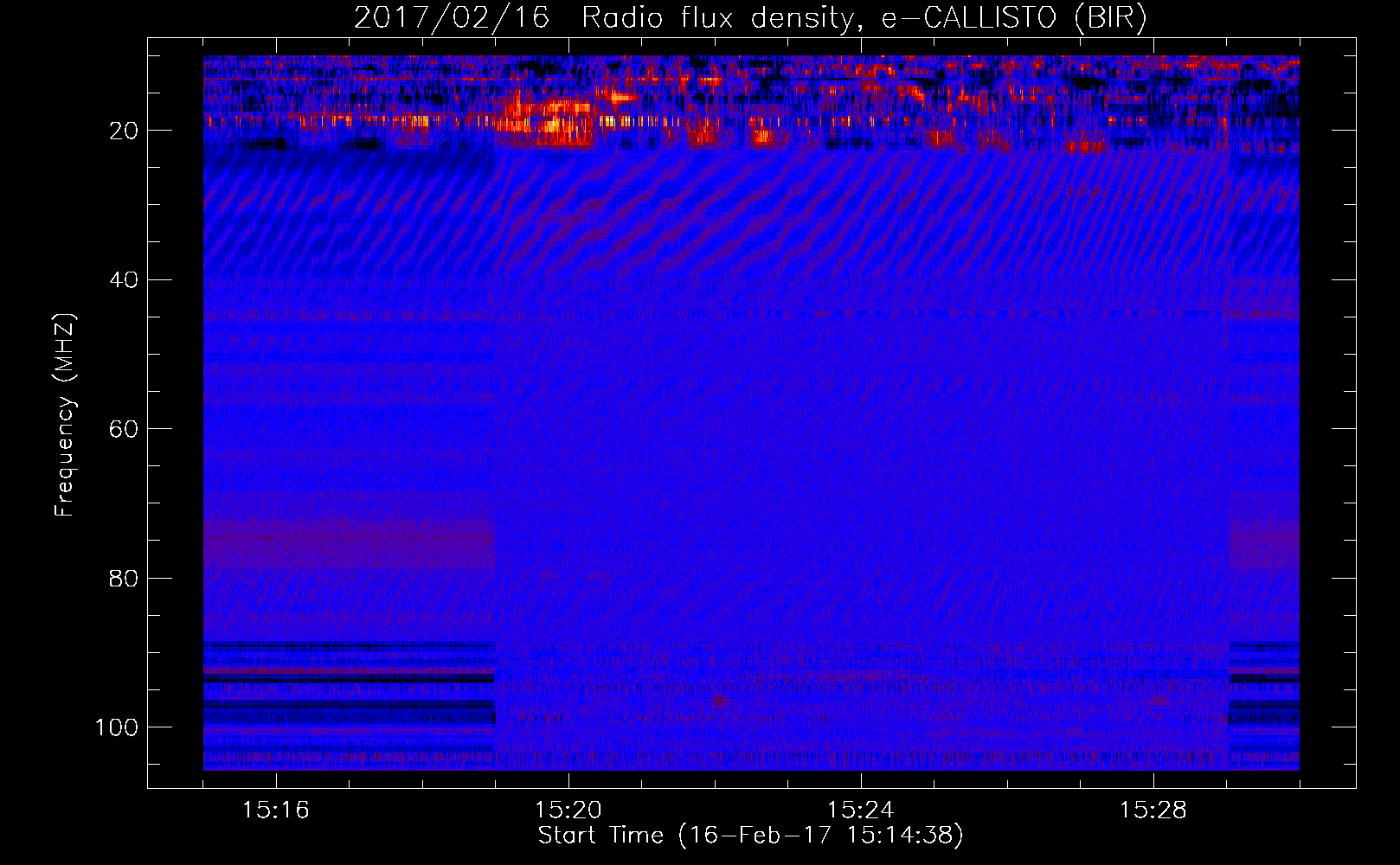Click the '20' frequency tick label

[x=124, y=131]
